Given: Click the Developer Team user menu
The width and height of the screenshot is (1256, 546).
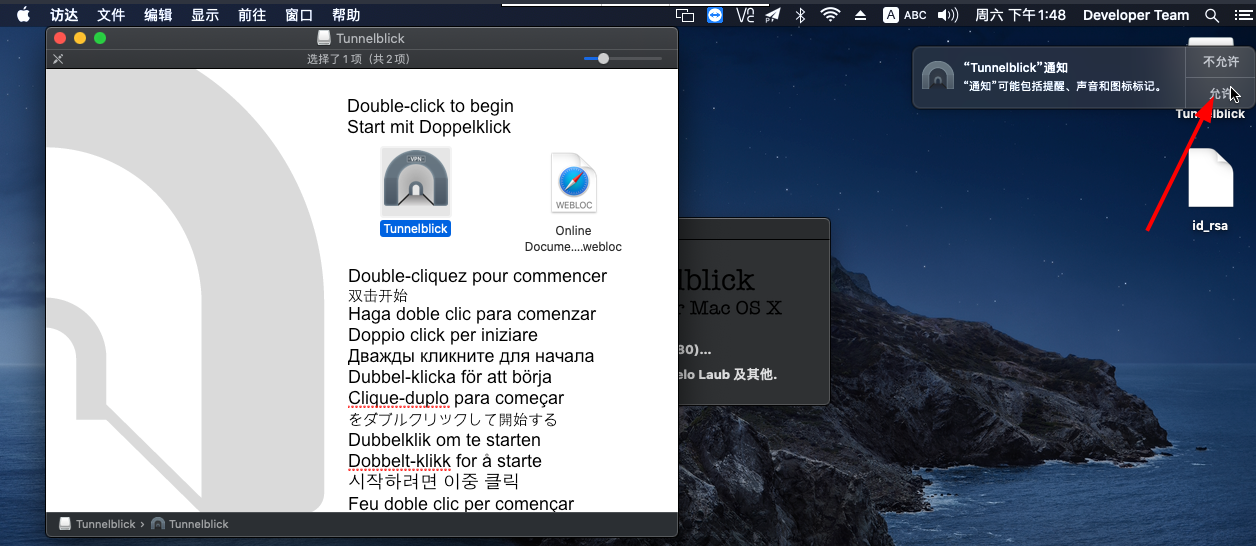Looking at the screenshot, I should tap(1136, 15).
